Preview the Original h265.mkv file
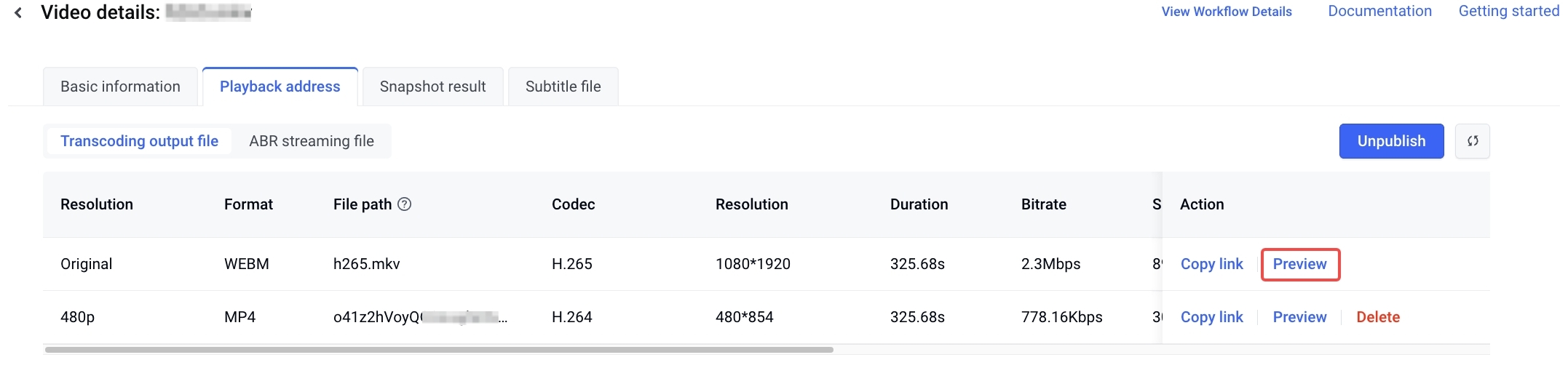The image size is (1568, 368). (1299, 264)
